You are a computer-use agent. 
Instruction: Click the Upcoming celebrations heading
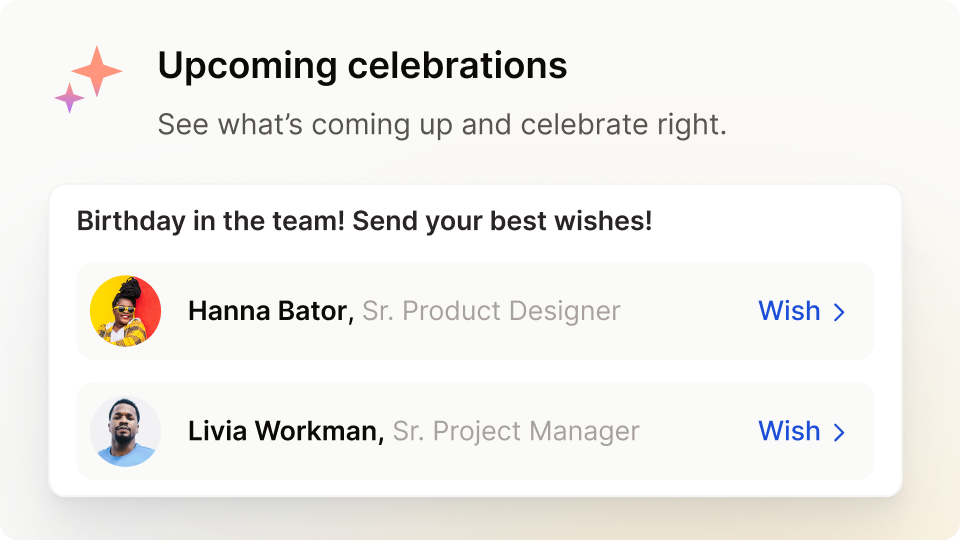pyautogui.click(x=362, y=66)
